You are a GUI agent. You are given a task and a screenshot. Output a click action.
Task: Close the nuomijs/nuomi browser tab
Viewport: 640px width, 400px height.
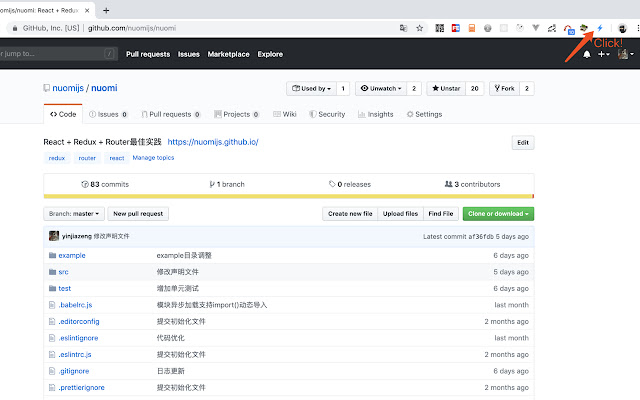pos(87,11)
